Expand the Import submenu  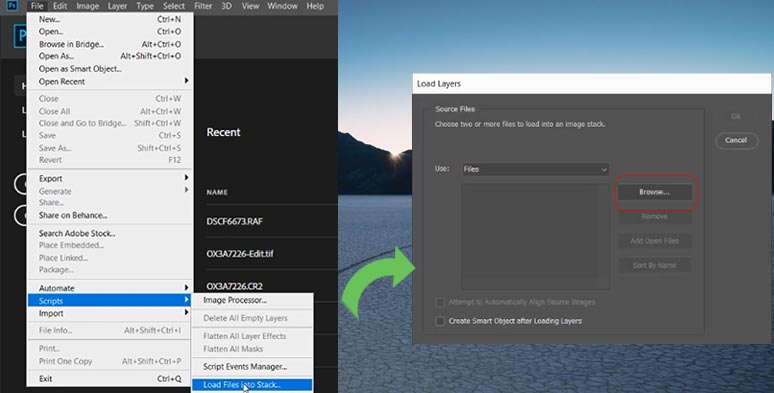coord(110,314)
